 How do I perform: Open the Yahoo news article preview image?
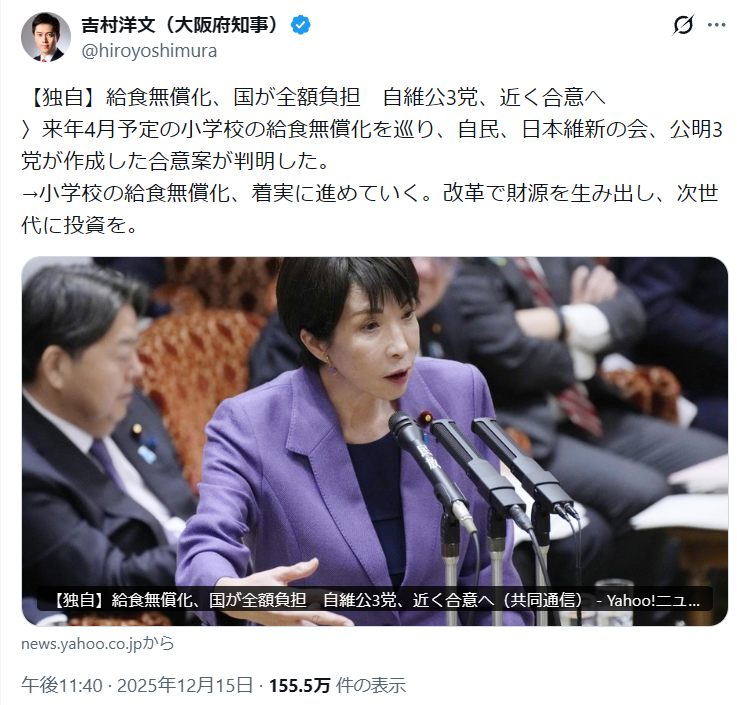point(375,441)
